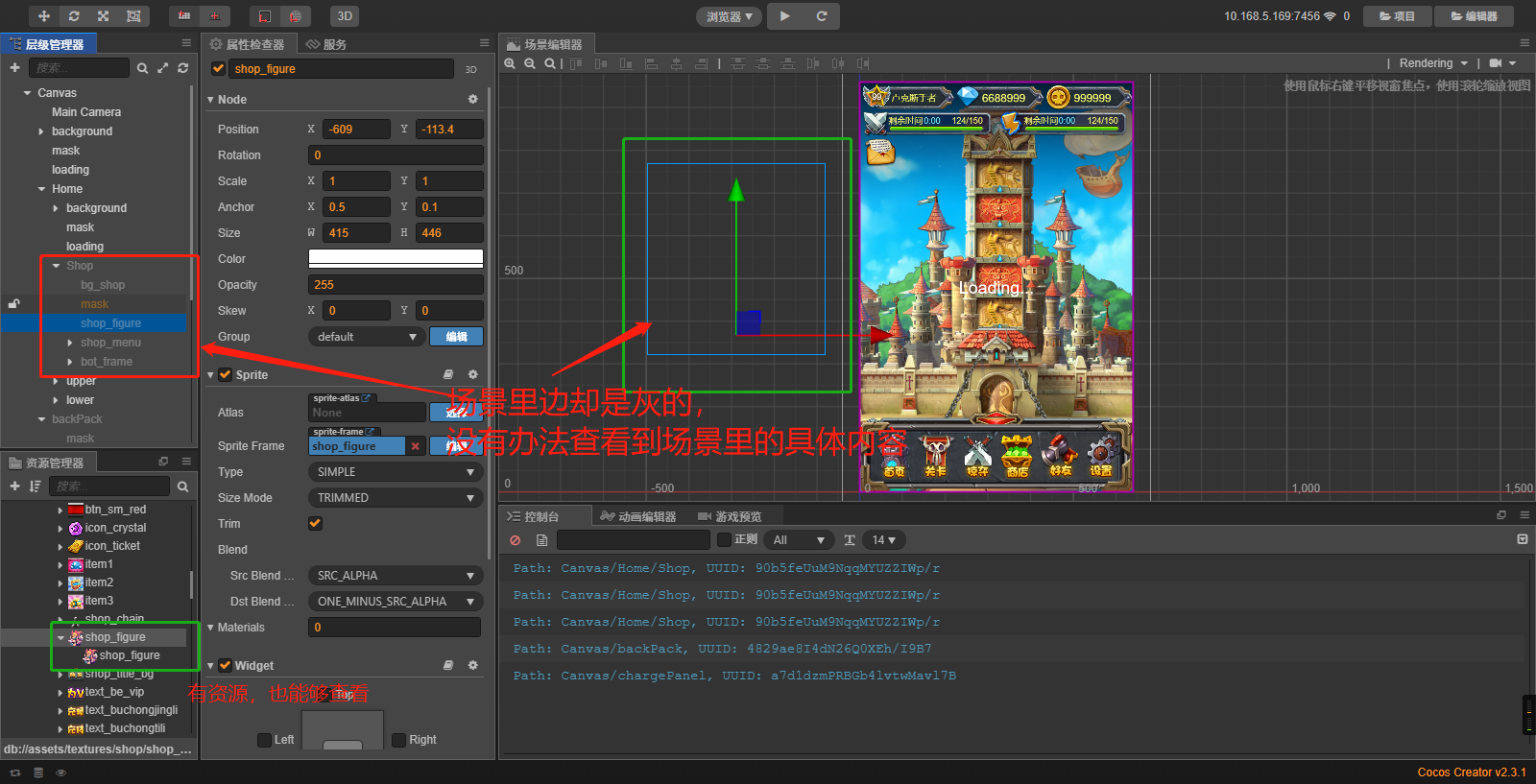Click the Opacity value field

pyautogui.click(x=396, y=285)
